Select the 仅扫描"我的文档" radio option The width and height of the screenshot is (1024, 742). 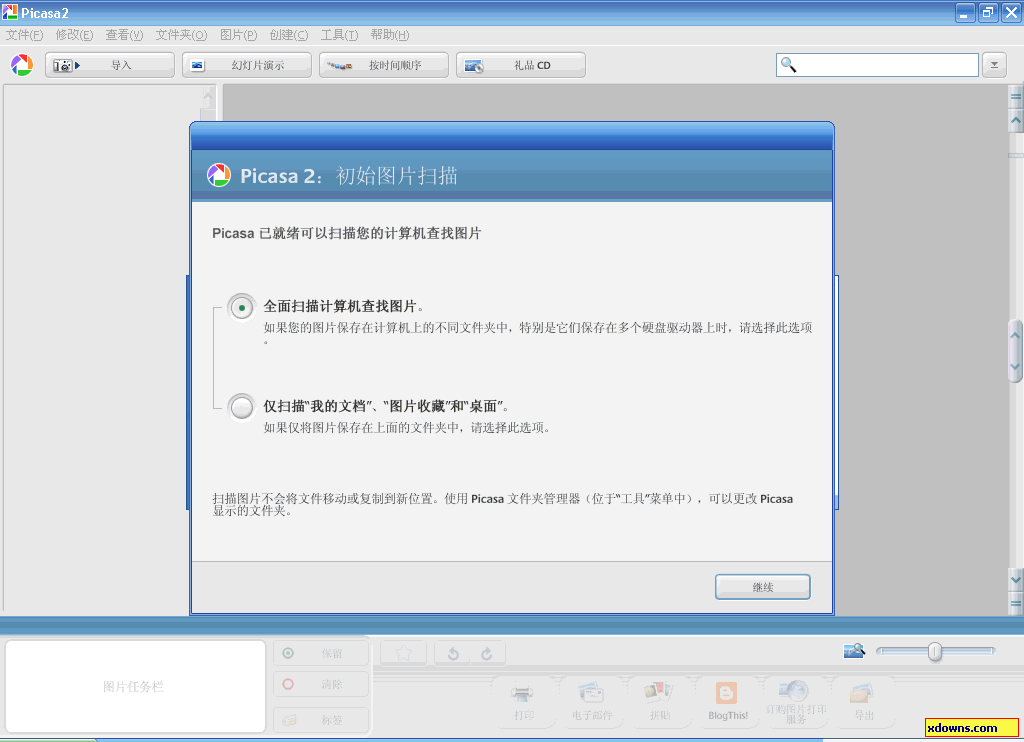242,407
